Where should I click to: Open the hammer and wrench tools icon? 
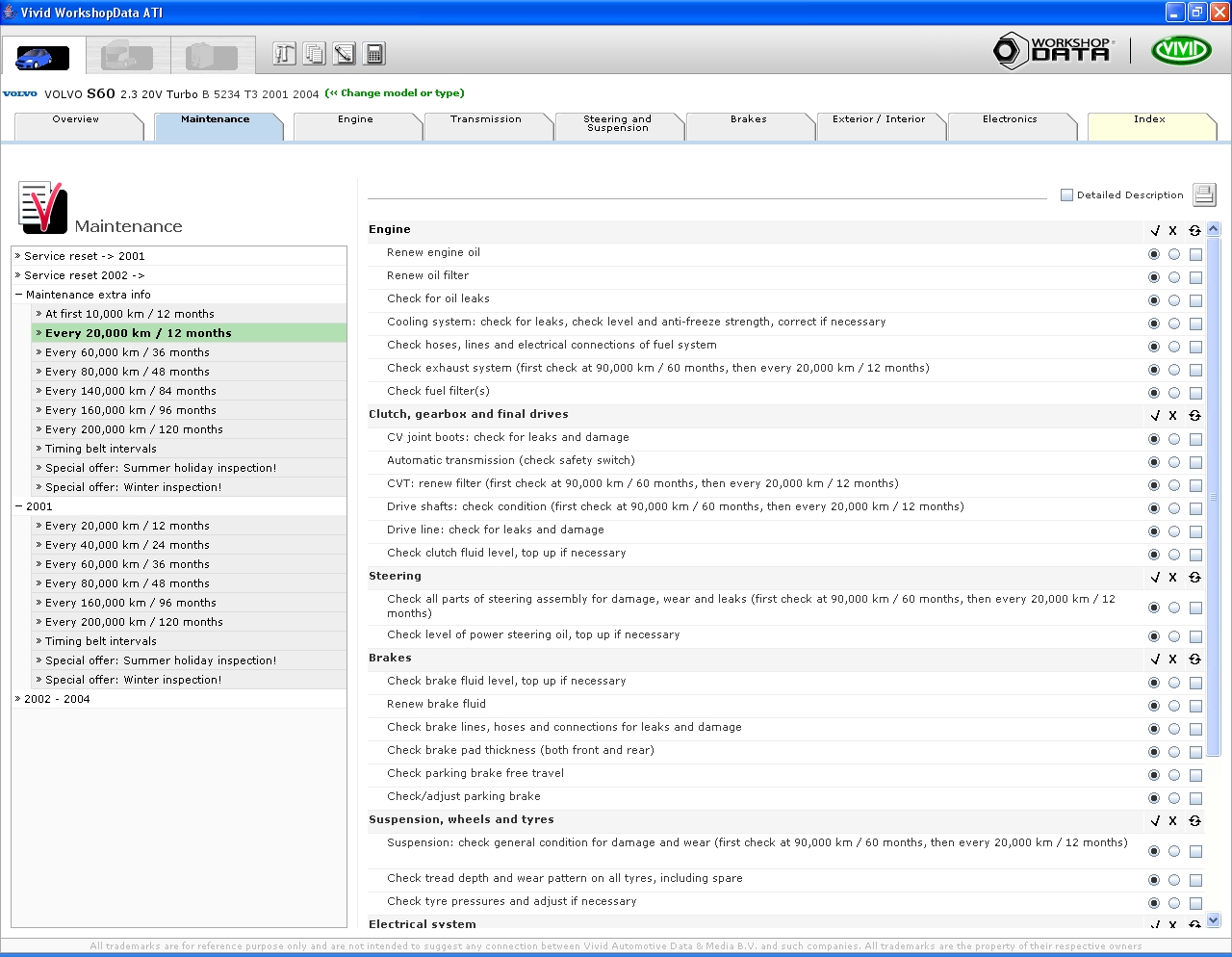click(284, 54)
